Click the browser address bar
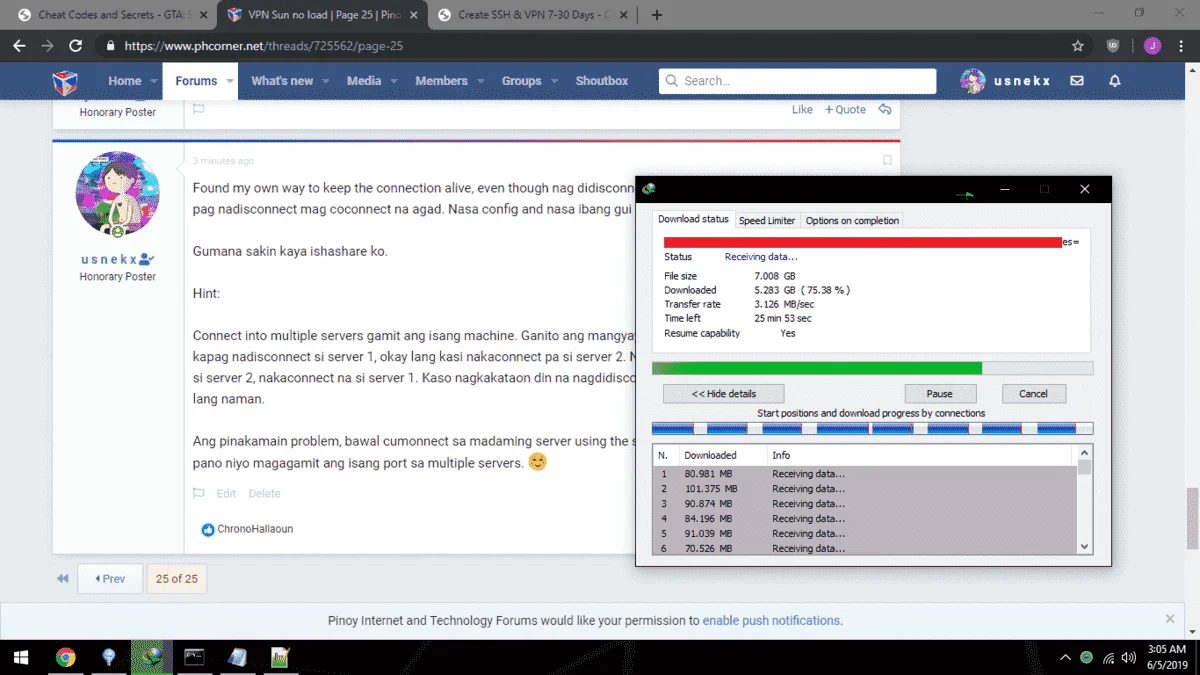 (590, 46)
